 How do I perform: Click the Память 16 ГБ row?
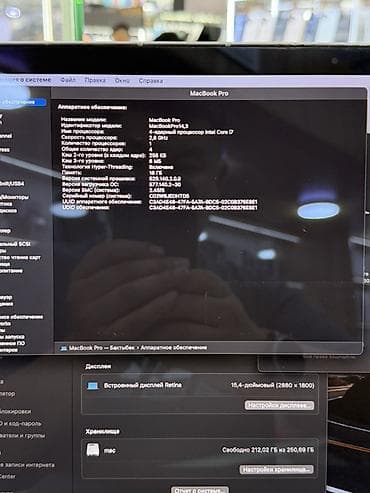coord(112,173)
